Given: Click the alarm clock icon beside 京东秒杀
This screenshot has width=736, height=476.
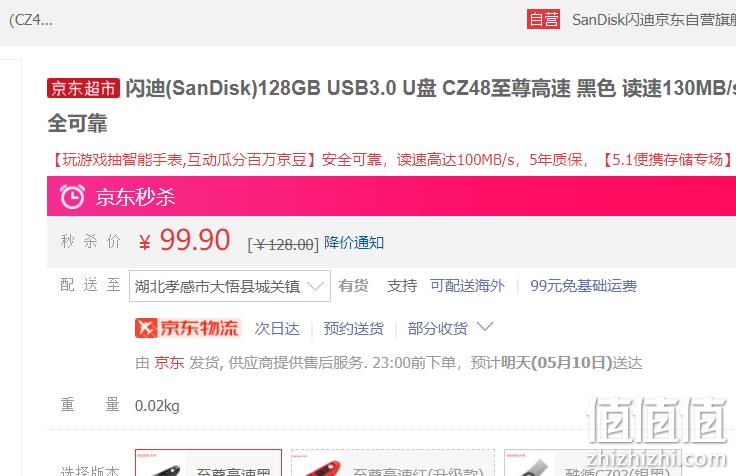Looking at the screenshot, I should (72, 196).
